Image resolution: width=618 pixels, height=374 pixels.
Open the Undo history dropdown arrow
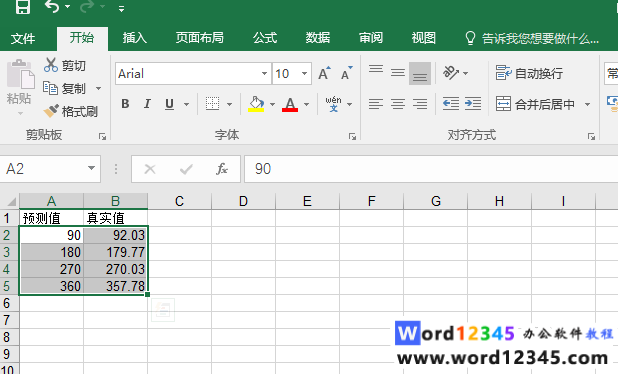(x=67, y=6)
